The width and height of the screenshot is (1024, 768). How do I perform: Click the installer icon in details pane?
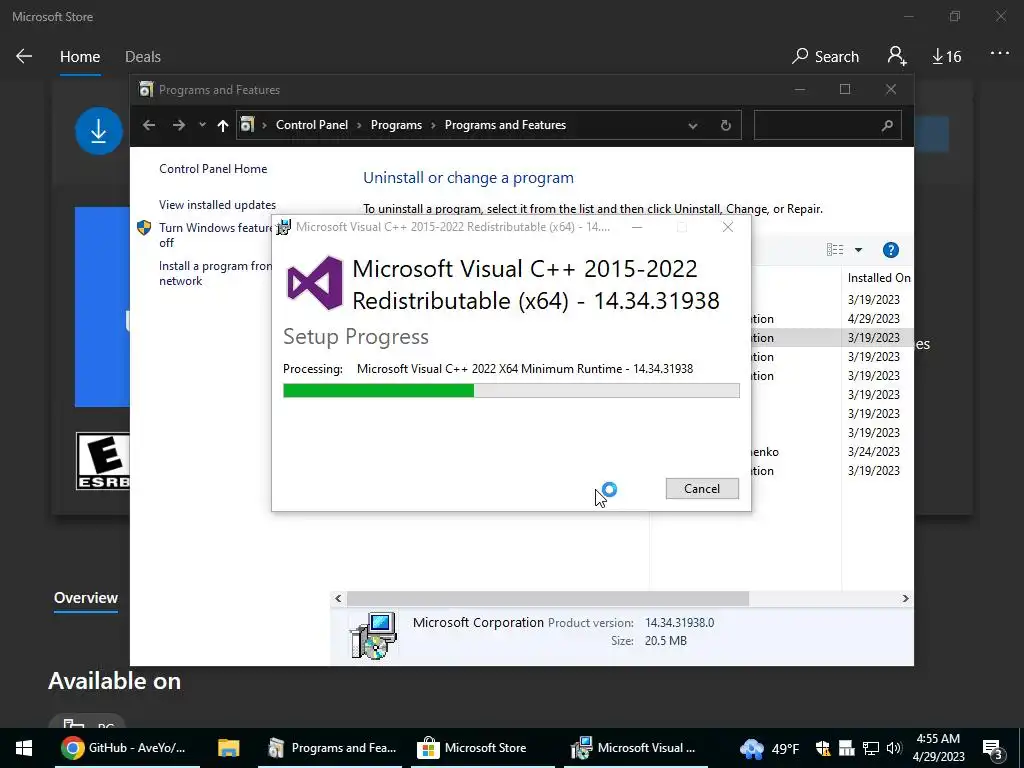(x=373, y=635)
